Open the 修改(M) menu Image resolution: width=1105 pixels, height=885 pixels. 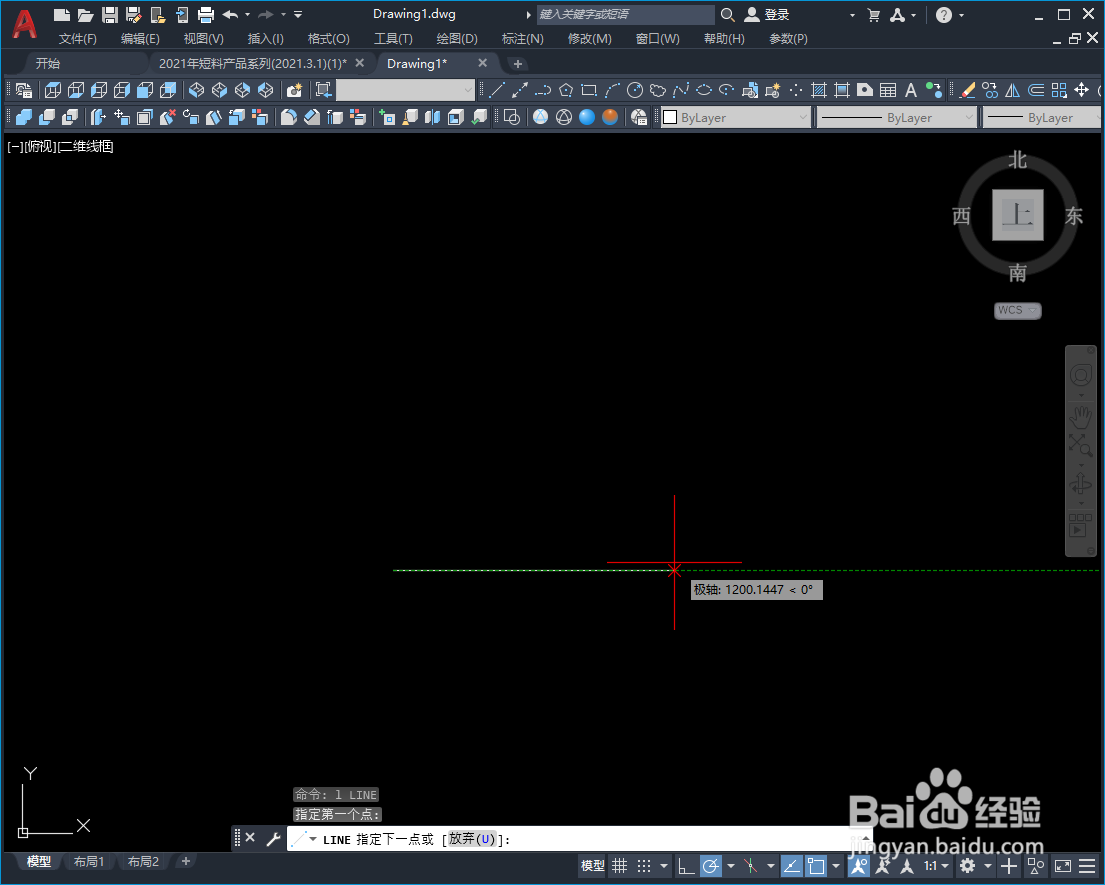point(589,39)
